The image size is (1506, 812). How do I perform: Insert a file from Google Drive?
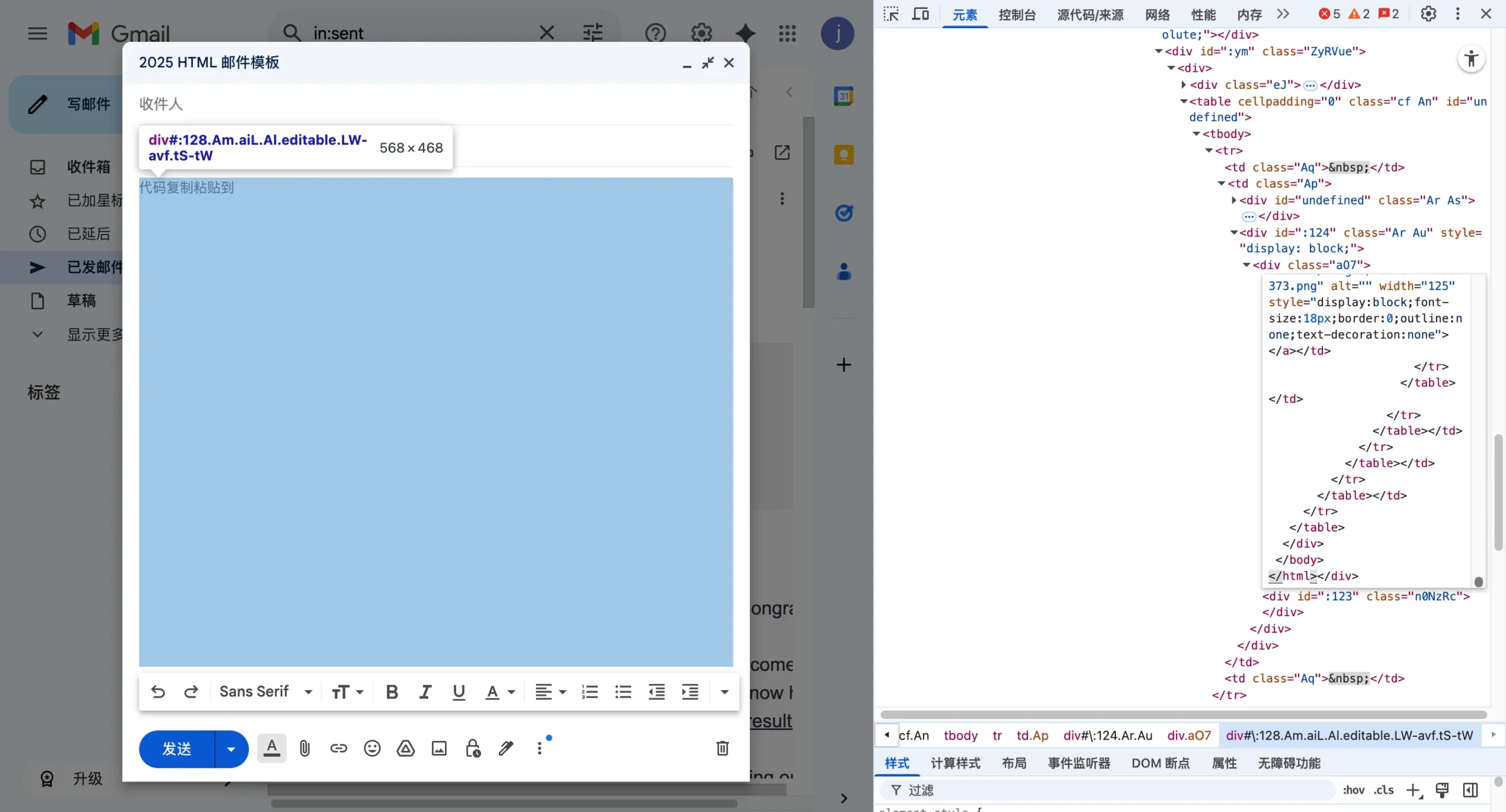405,748
